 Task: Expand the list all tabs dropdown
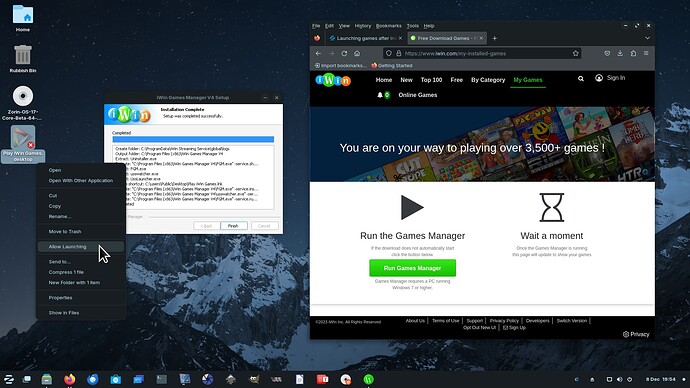click(x=647, y=38)
